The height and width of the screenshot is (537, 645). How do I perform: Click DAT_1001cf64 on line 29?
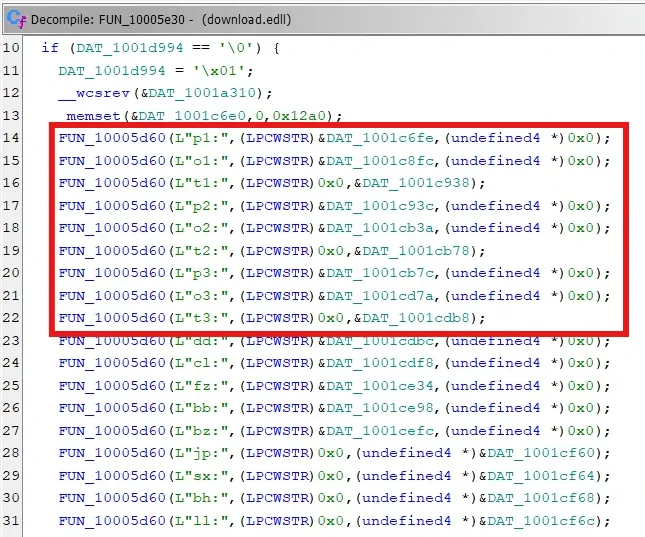[541, 476]
